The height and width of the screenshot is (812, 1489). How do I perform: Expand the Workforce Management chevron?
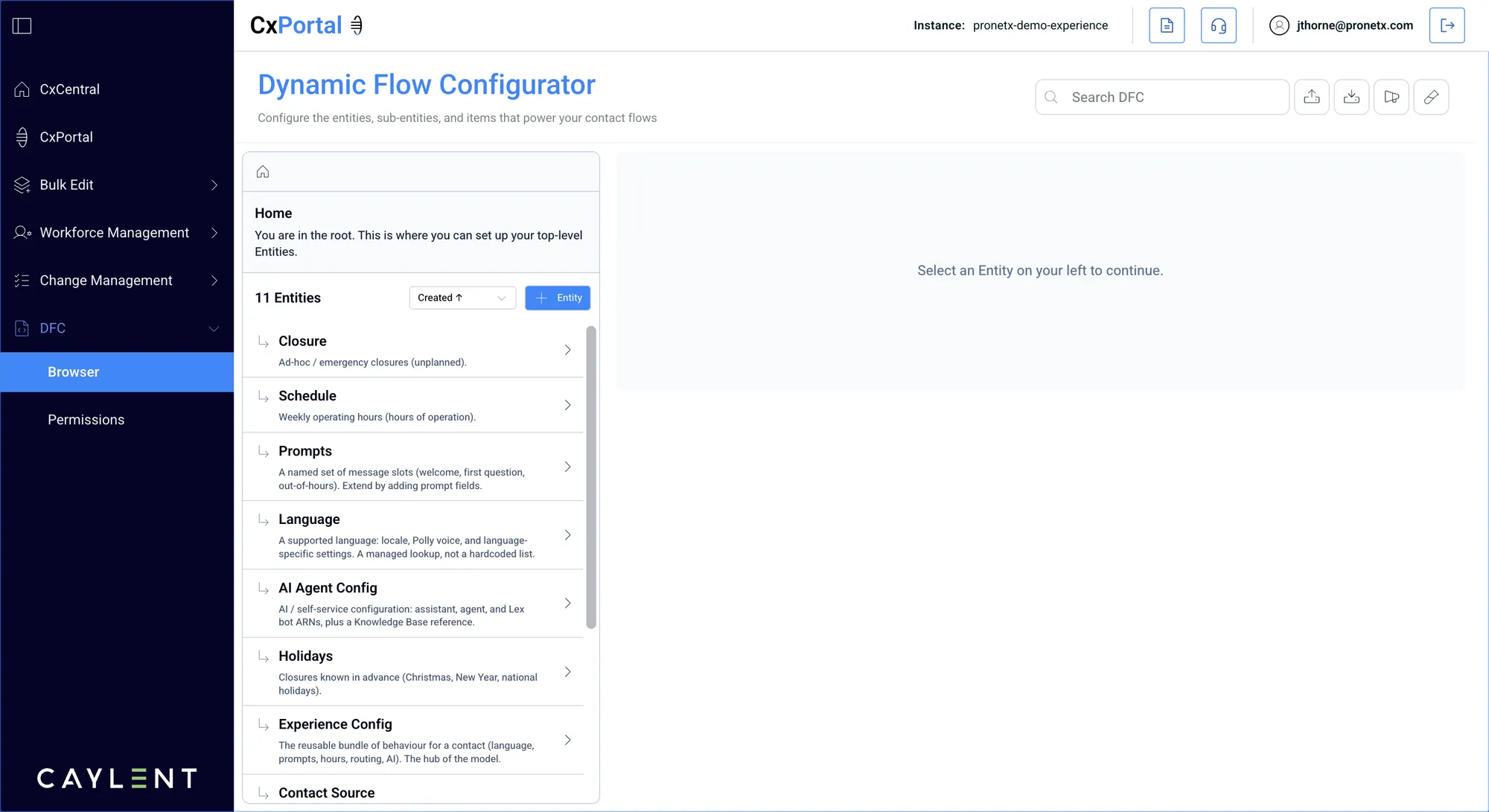point(214,233)
